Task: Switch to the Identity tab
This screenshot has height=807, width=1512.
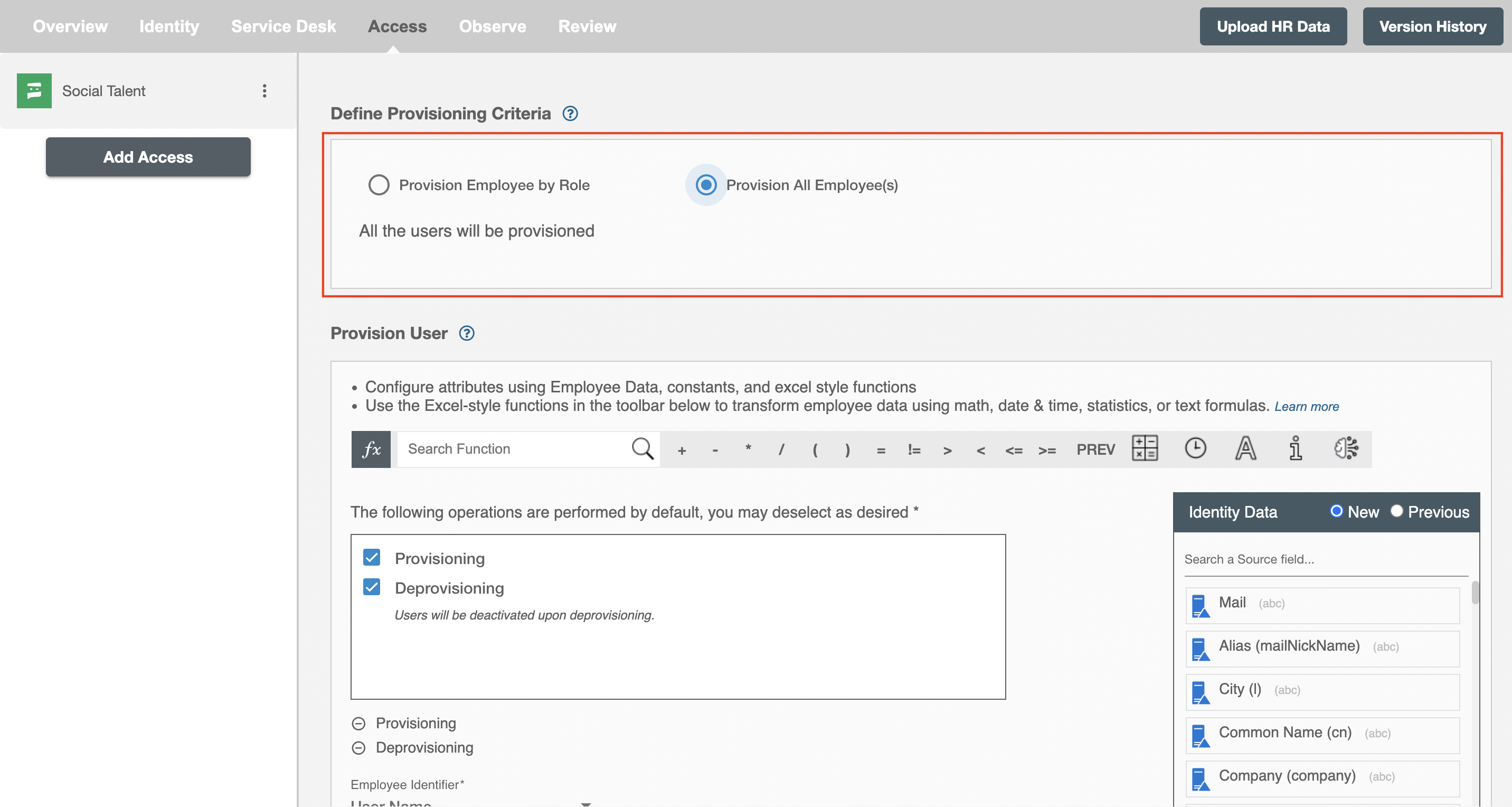Action: pos(168,26)
